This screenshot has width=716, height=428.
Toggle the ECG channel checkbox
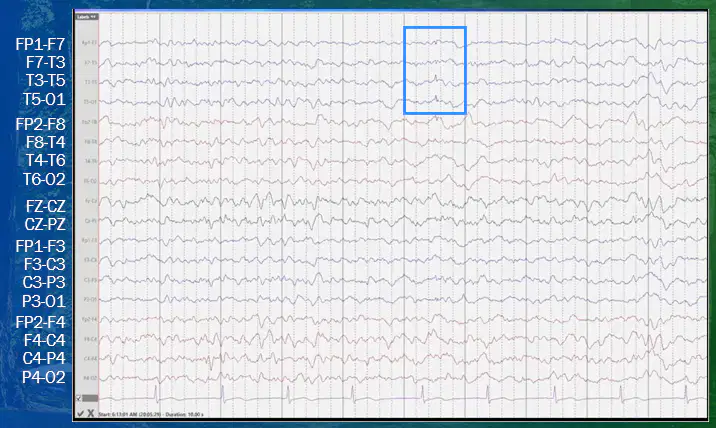pyautogui.click(x=79, y=398)
